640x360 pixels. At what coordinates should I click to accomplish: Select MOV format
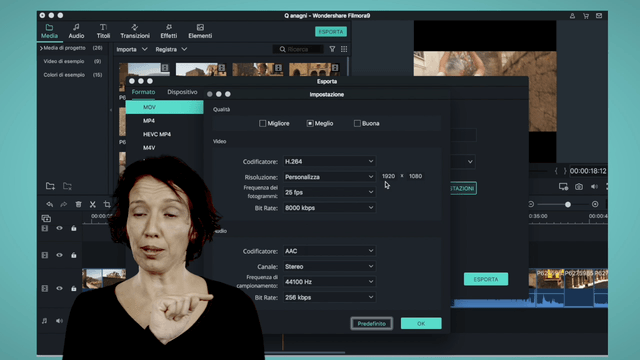[164, 107]
